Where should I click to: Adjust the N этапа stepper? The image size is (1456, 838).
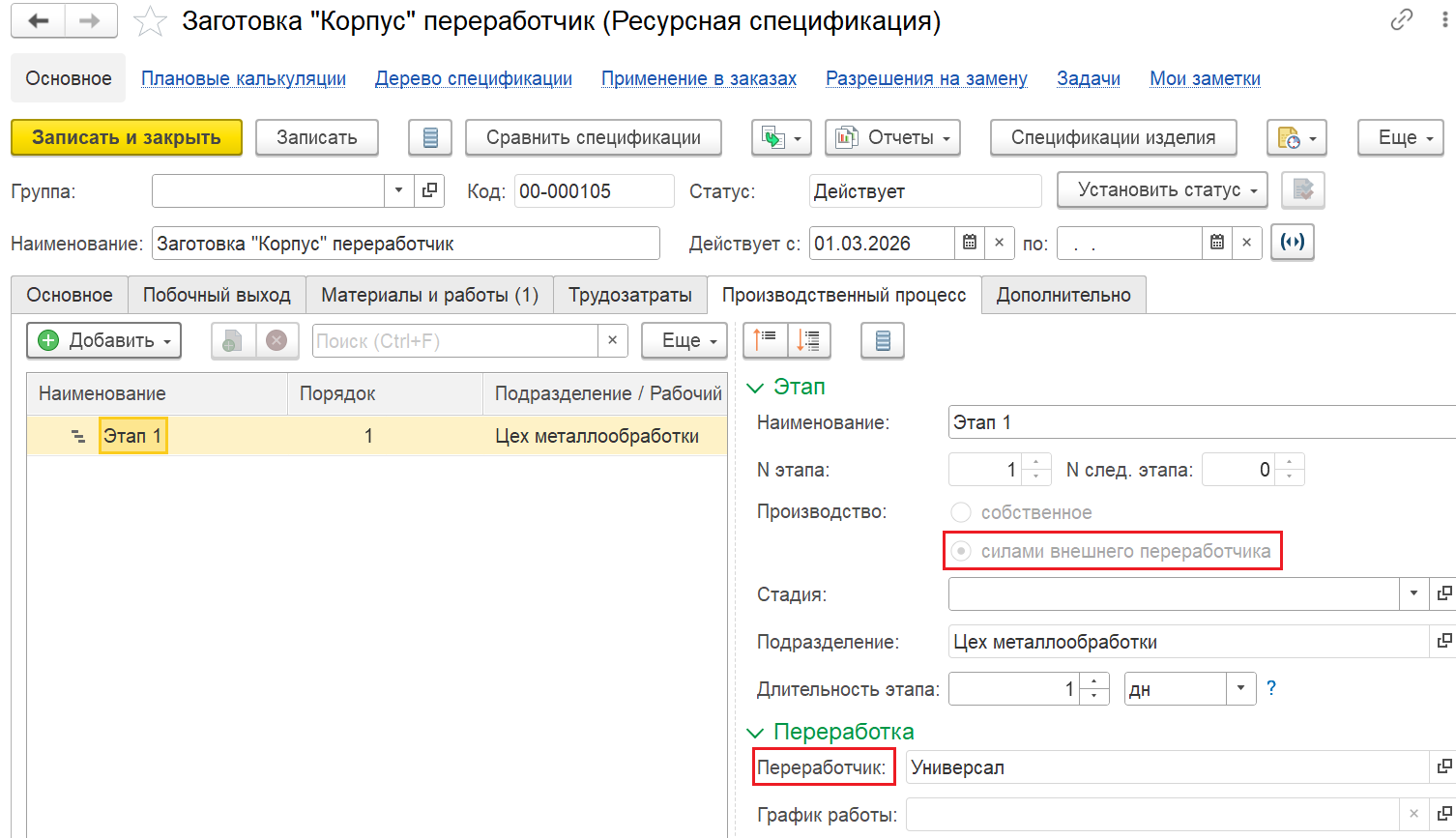[1035, 470]
